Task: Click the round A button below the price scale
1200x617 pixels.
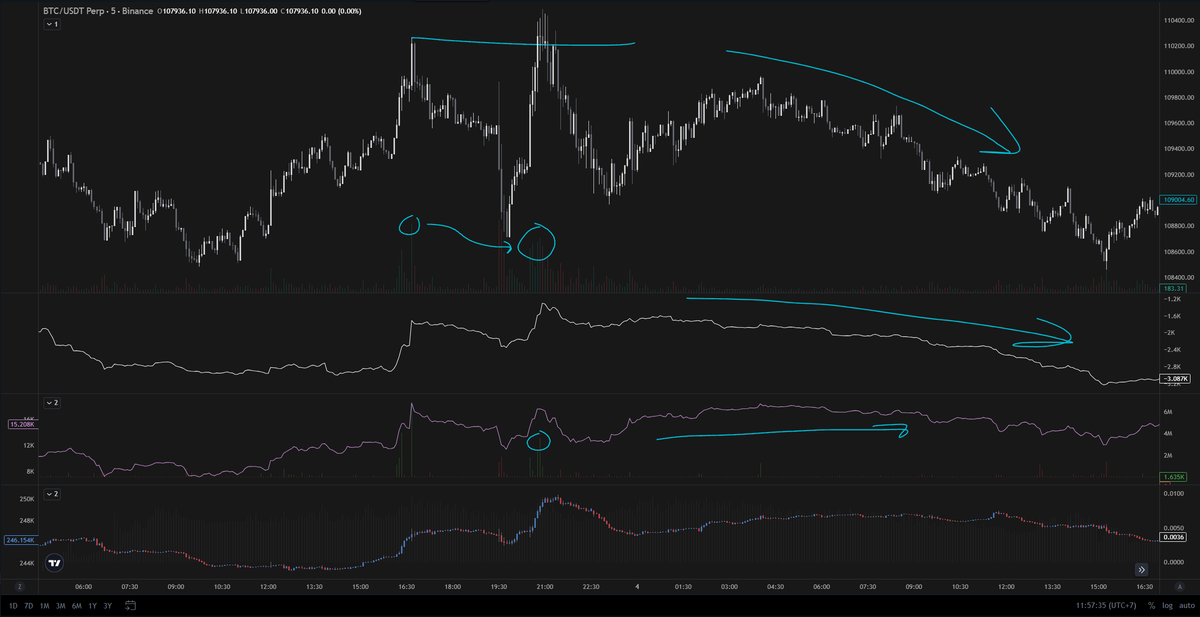Action: (1179, 586)
